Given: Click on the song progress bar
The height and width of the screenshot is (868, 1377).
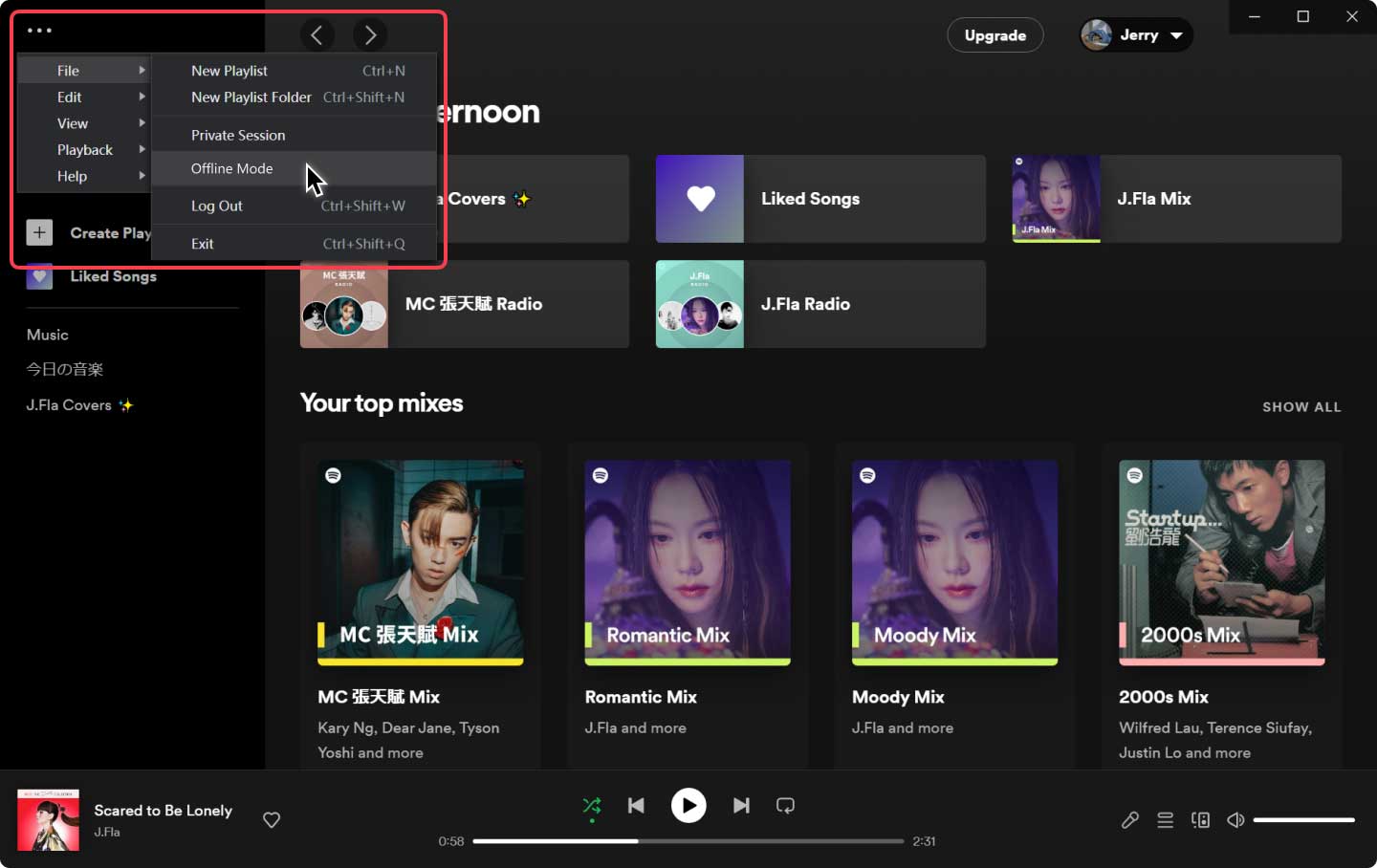Looking at the screenshot, I should [688, 841].
